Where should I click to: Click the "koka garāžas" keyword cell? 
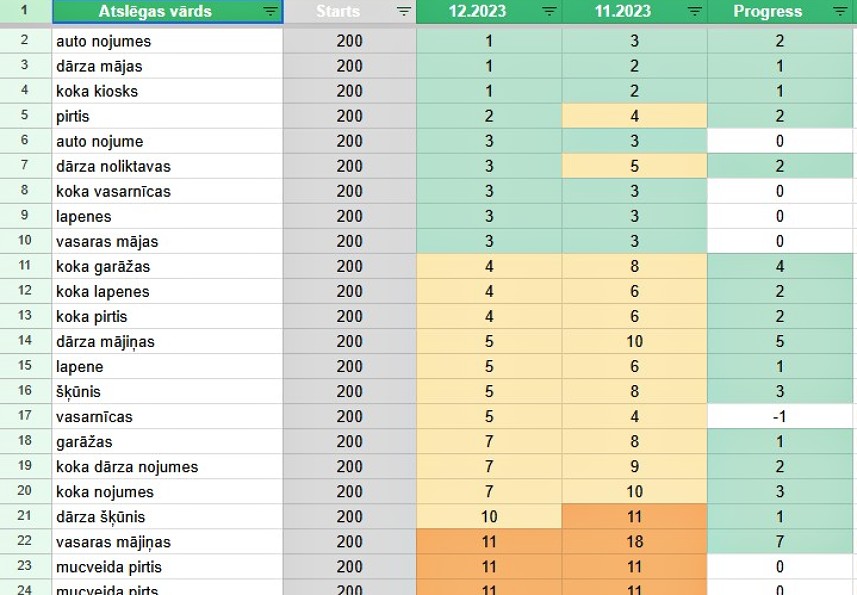pyautogui.click(x=167, y=267)
